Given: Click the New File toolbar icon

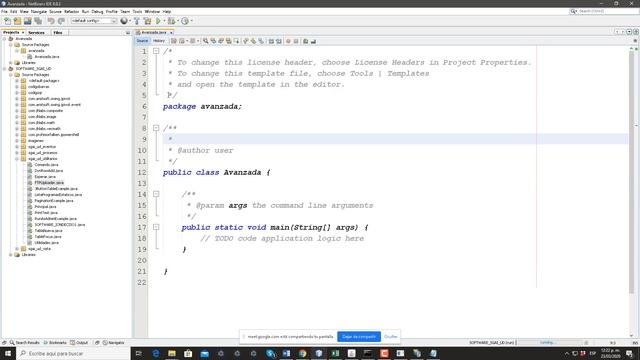Looking at the screenshot, I should pos(7,21).
